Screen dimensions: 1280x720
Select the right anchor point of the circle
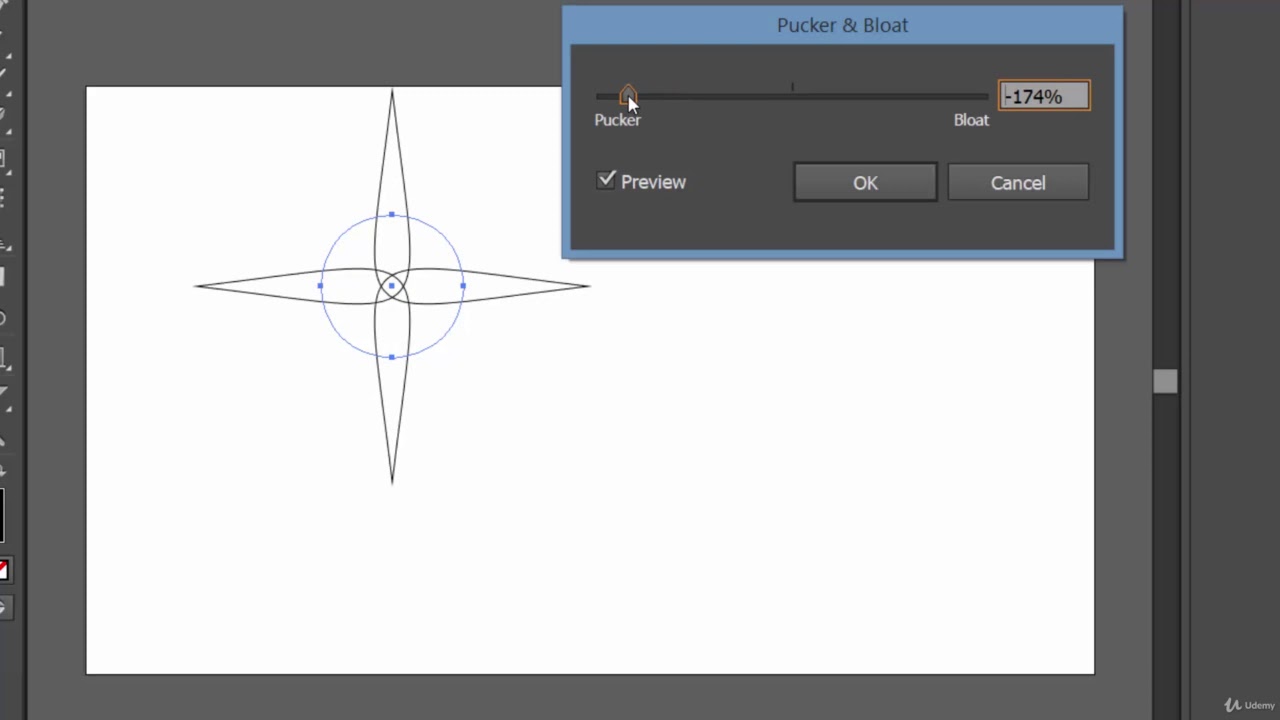pos(463,286)
